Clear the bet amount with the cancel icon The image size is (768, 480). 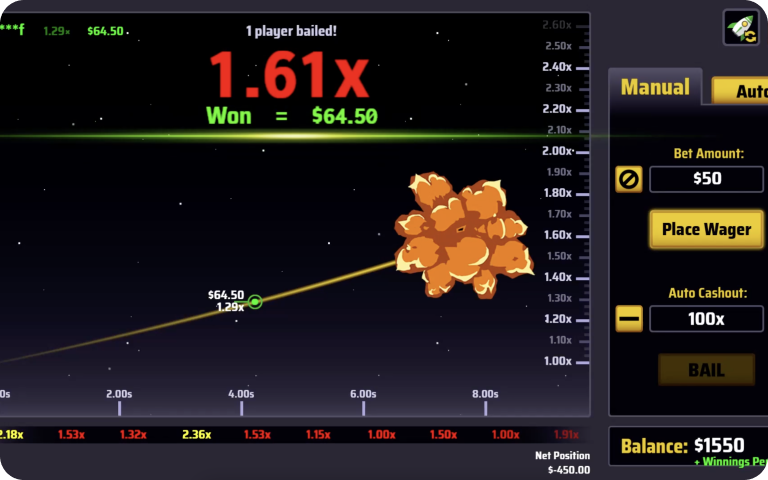tap(629, 179)
